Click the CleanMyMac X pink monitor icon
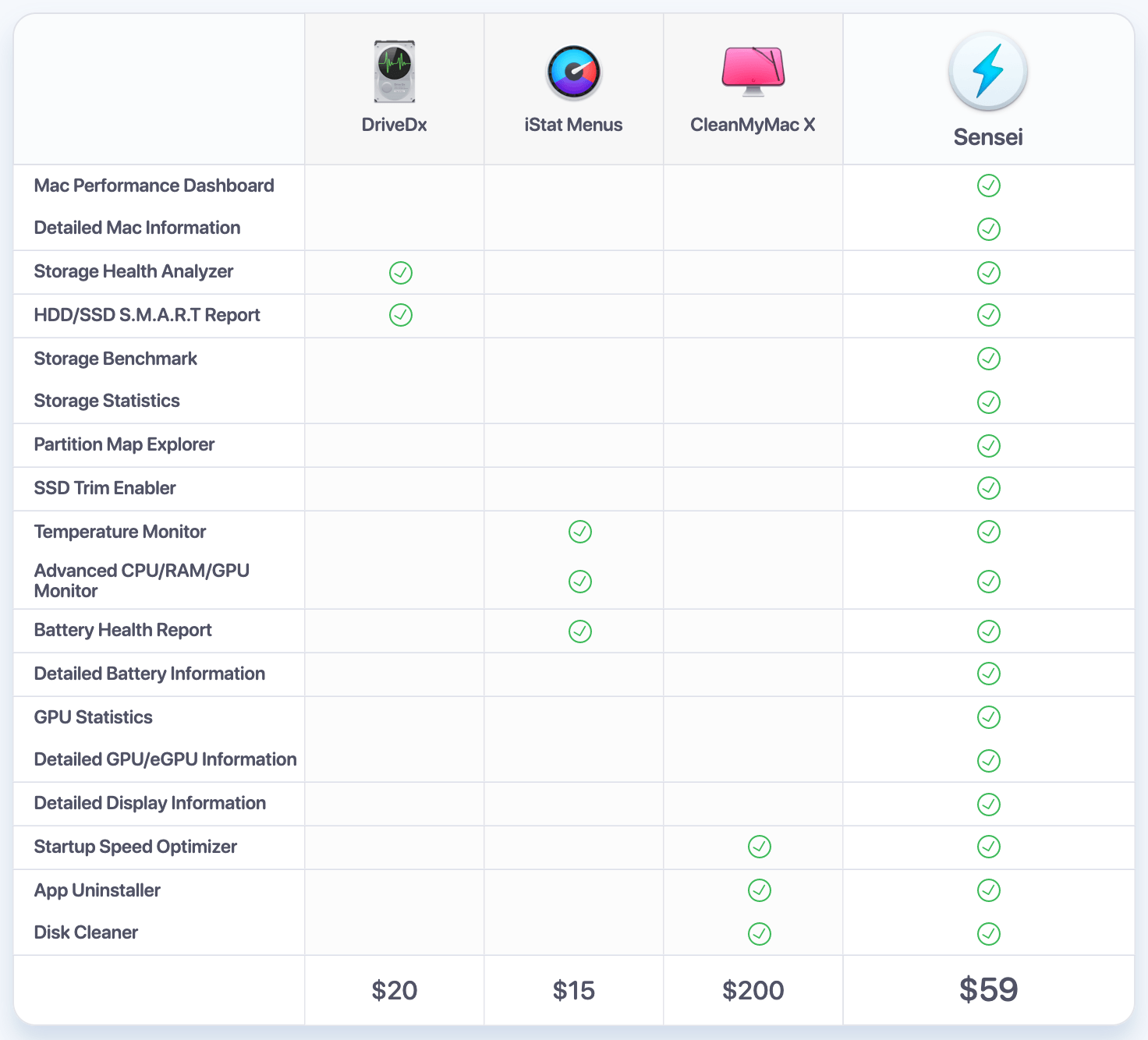Screen dimensions: 1148x1040 pyautogui.click(x=753, y=71)
